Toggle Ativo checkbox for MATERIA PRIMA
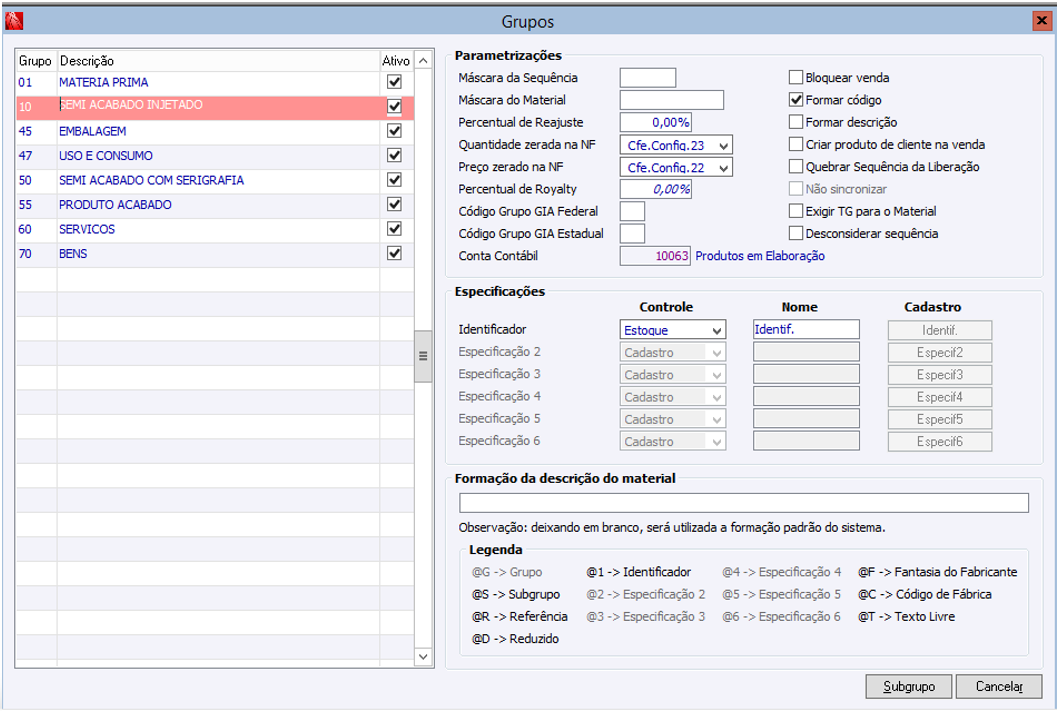 tap(394, 82)
